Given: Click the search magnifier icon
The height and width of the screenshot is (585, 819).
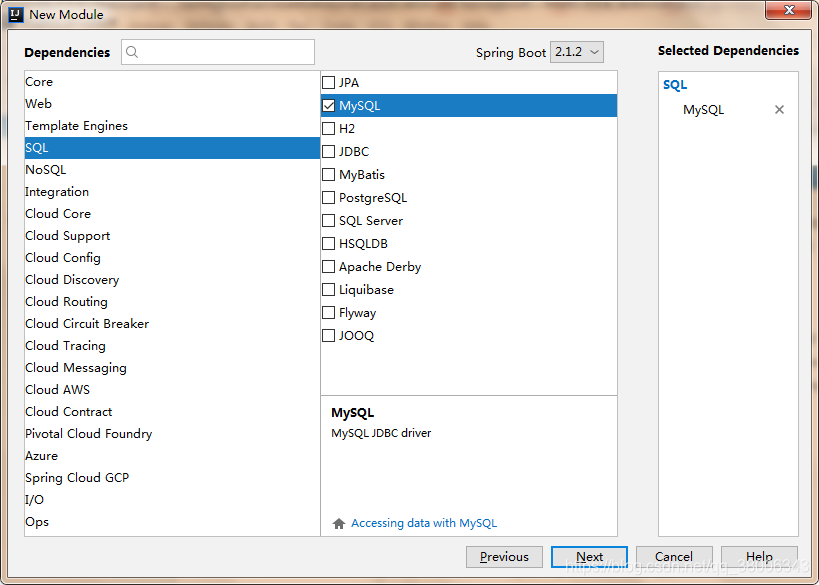Looking at the screenshot, I should pos(132,52).
